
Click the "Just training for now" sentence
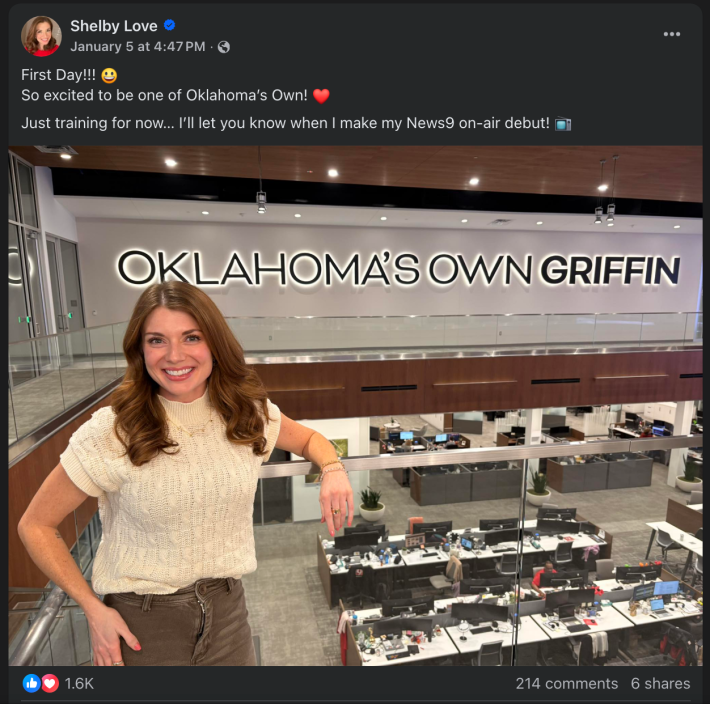coord(285,123)
